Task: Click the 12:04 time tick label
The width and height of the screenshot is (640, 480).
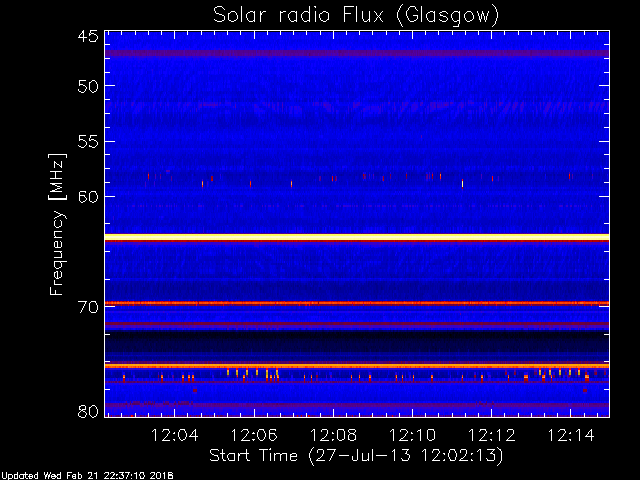Action: click(x=175, y=435)
